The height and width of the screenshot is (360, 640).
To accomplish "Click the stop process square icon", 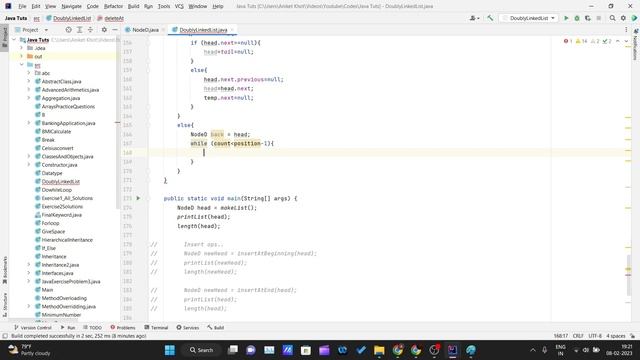I will pos(599,18).
